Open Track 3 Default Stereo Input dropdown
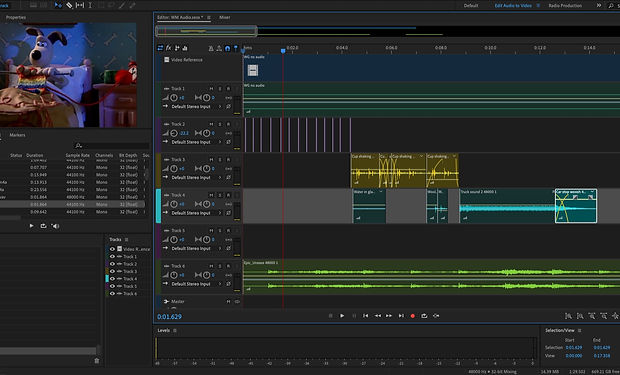Viewport: 620px width, 375px height. [197, 178]
